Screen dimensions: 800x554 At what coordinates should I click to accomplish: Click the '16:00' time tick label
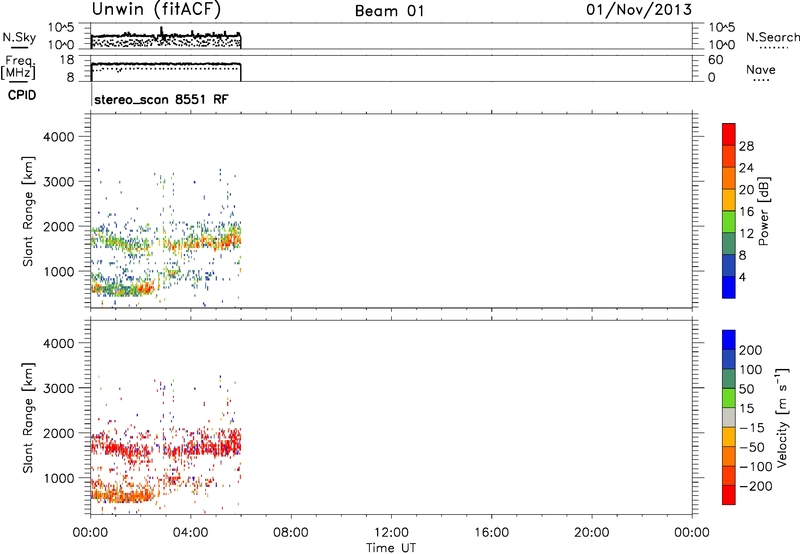pyautogui.click(x=491, y=533)
